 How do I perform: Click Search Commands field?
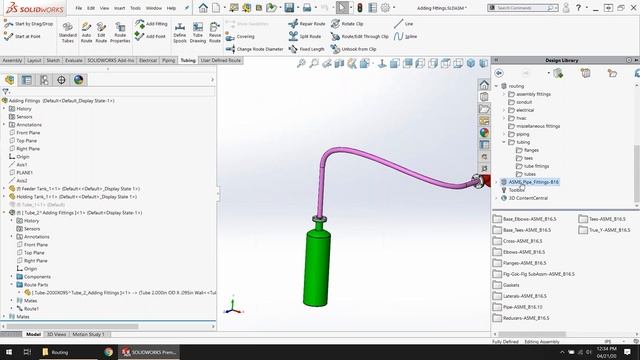pos(522,8)
